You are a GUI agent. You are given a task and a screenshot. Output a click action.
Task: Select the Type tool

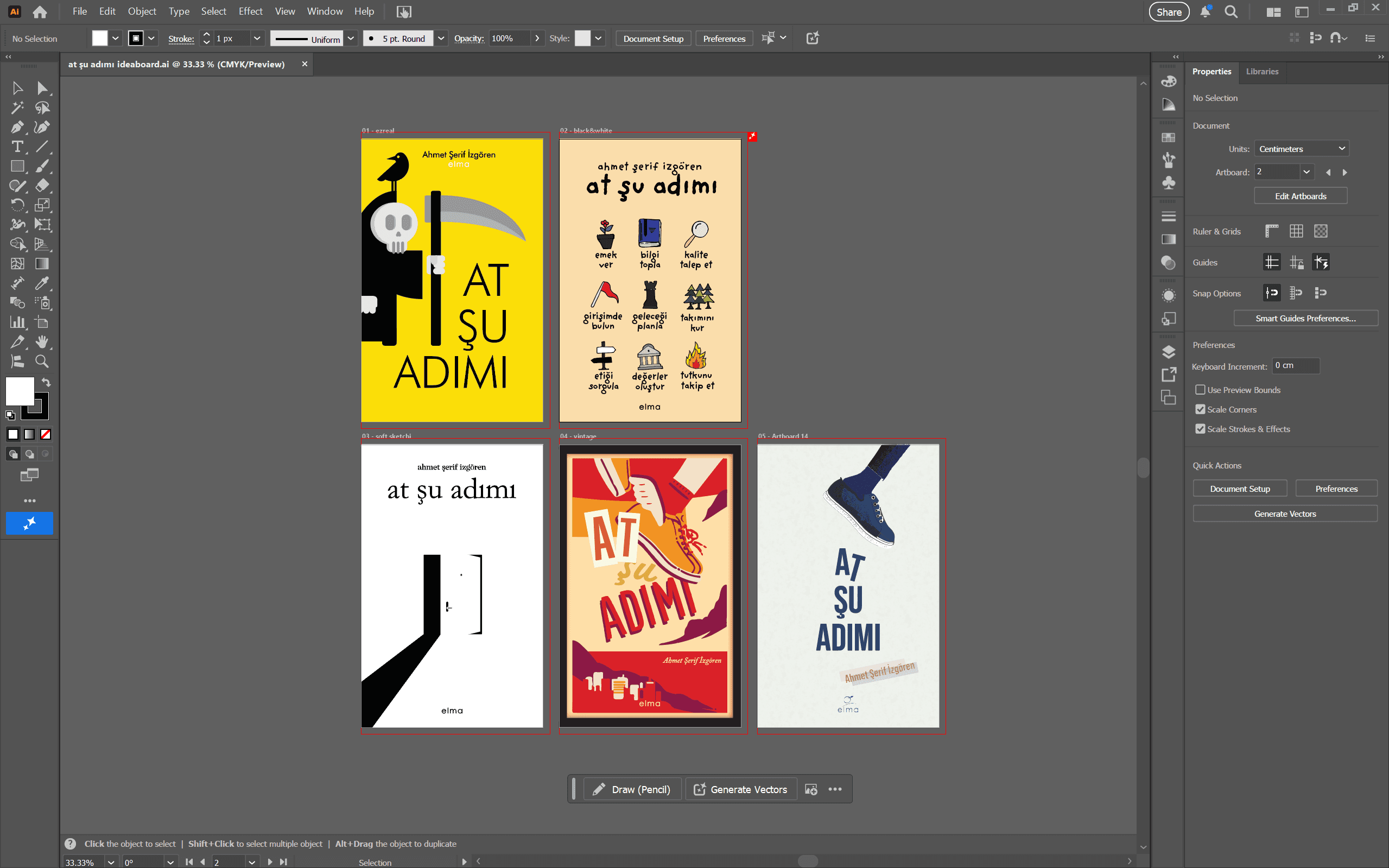(x=17, y=147)
